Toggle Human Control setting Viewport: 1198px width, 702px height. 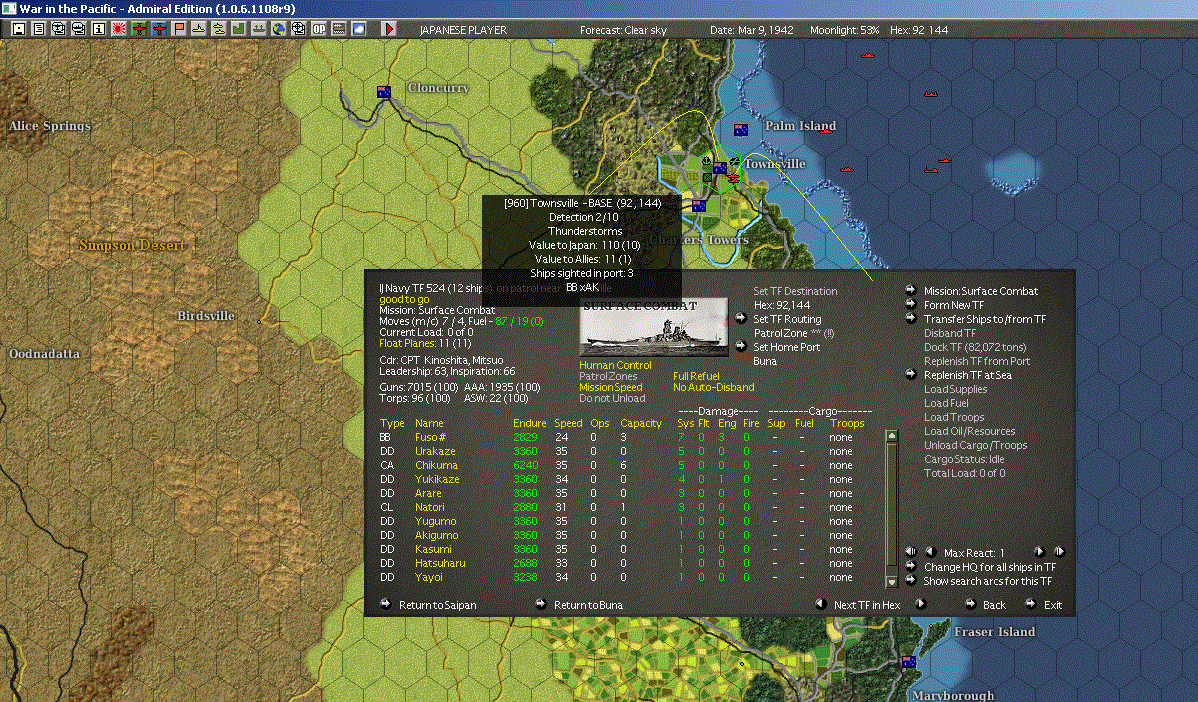(x=615, y=365)
